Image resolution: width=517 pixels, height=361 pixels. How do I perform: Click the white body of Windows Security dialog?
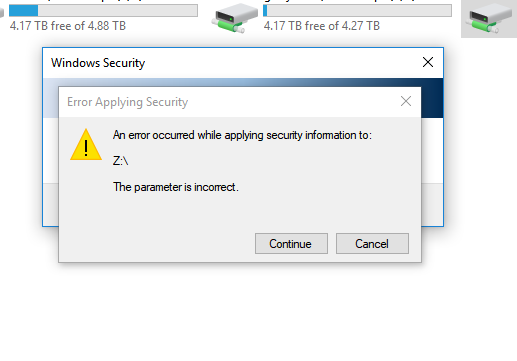[x=432, y=150]
